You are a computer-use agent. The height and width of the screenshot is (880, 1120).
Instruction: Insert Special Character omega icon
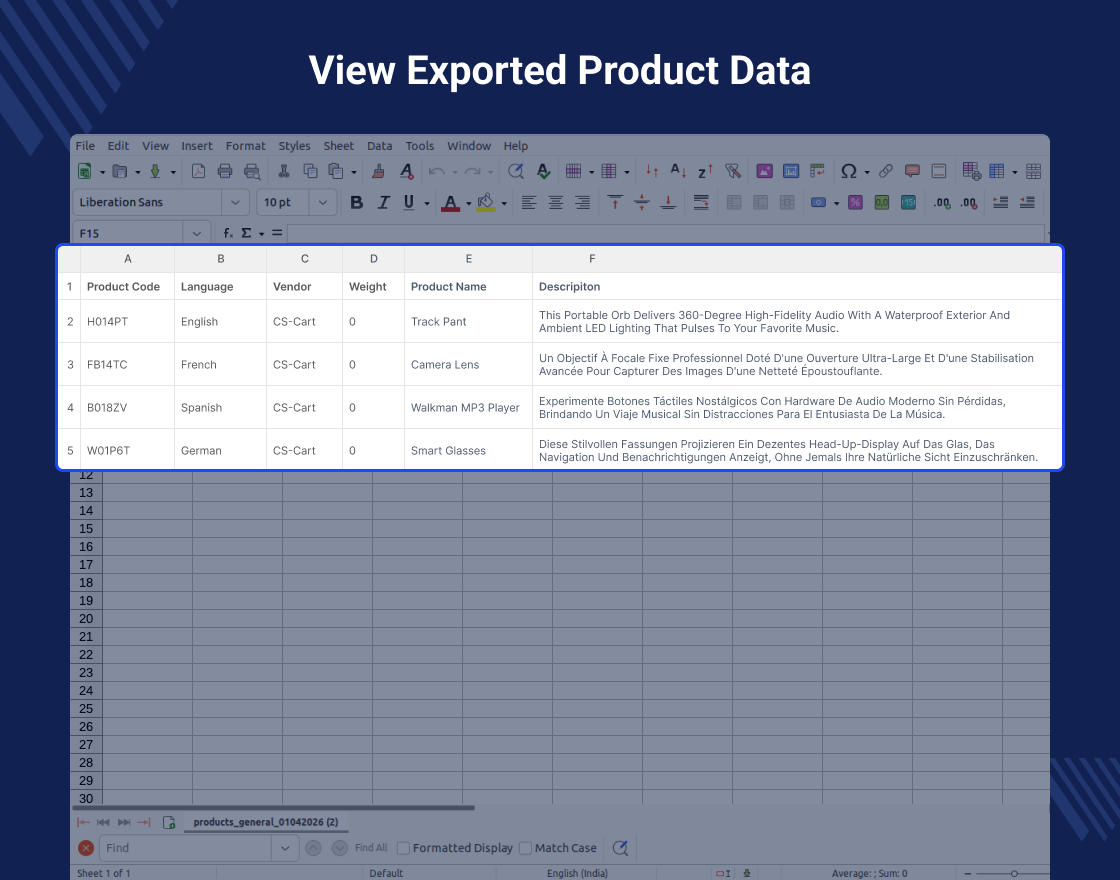849,171
